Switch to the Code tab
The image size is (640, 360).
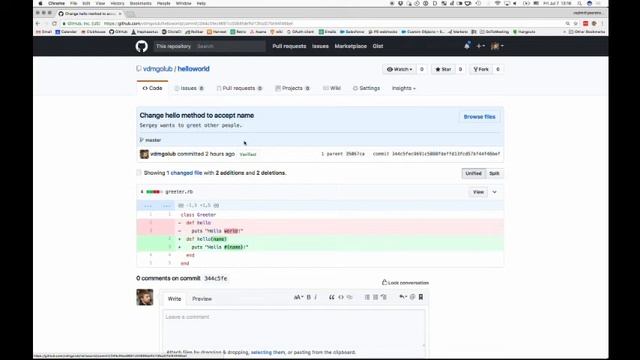pos(152,88)
